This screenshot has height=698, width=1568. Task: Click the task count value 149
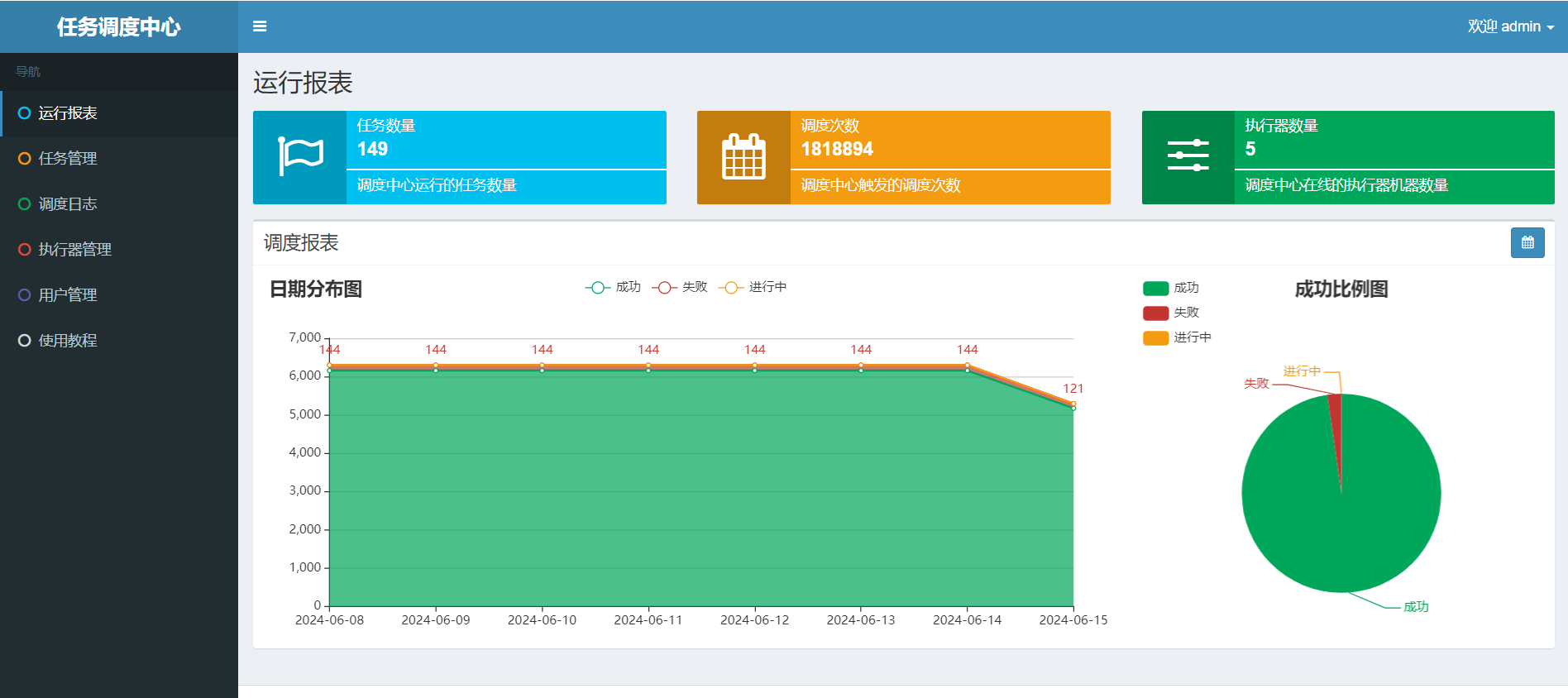tap(372, 149)
